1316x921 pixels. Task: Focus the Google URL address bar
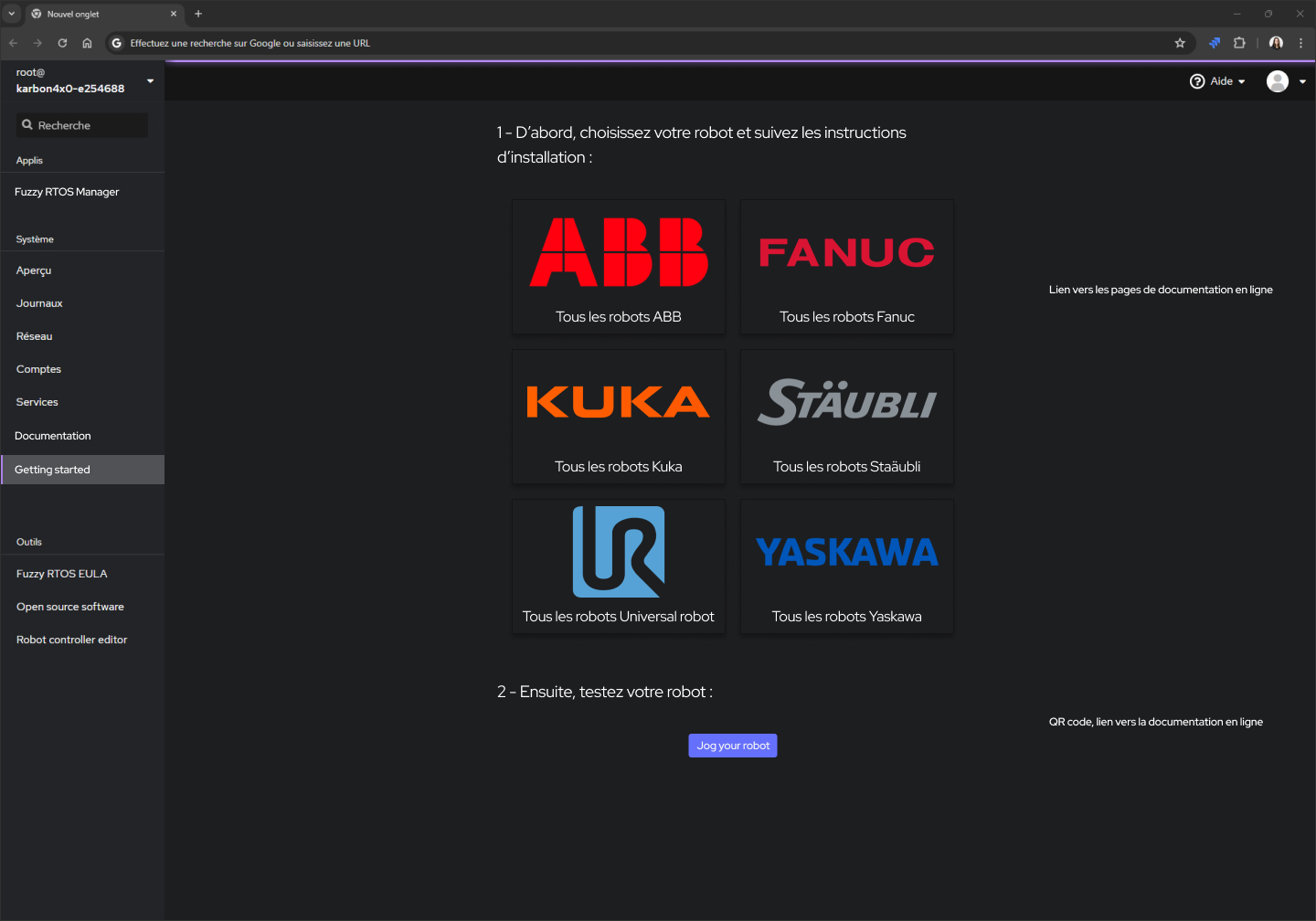pyautogui.click(x=649, y=43)
